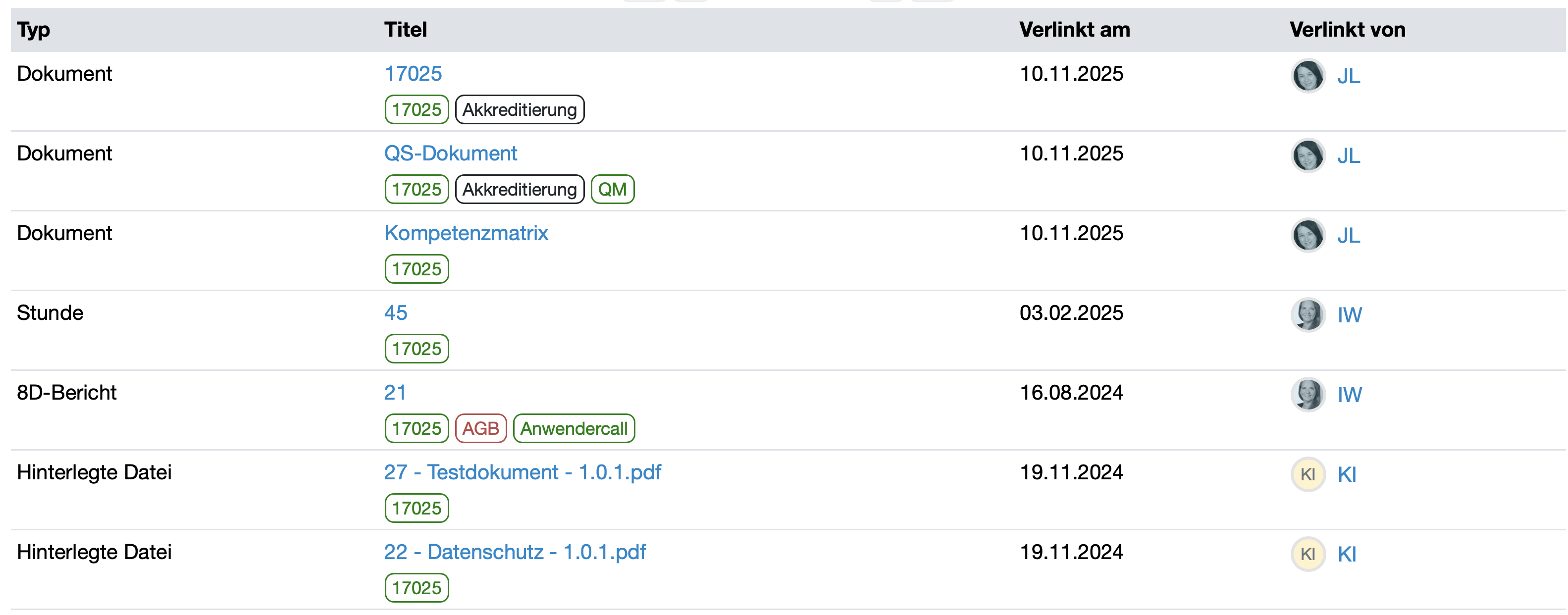Click the QM tag on QS-Dokument
Viewport: 1568px width, 615px height.
click(x=612, y=189)
